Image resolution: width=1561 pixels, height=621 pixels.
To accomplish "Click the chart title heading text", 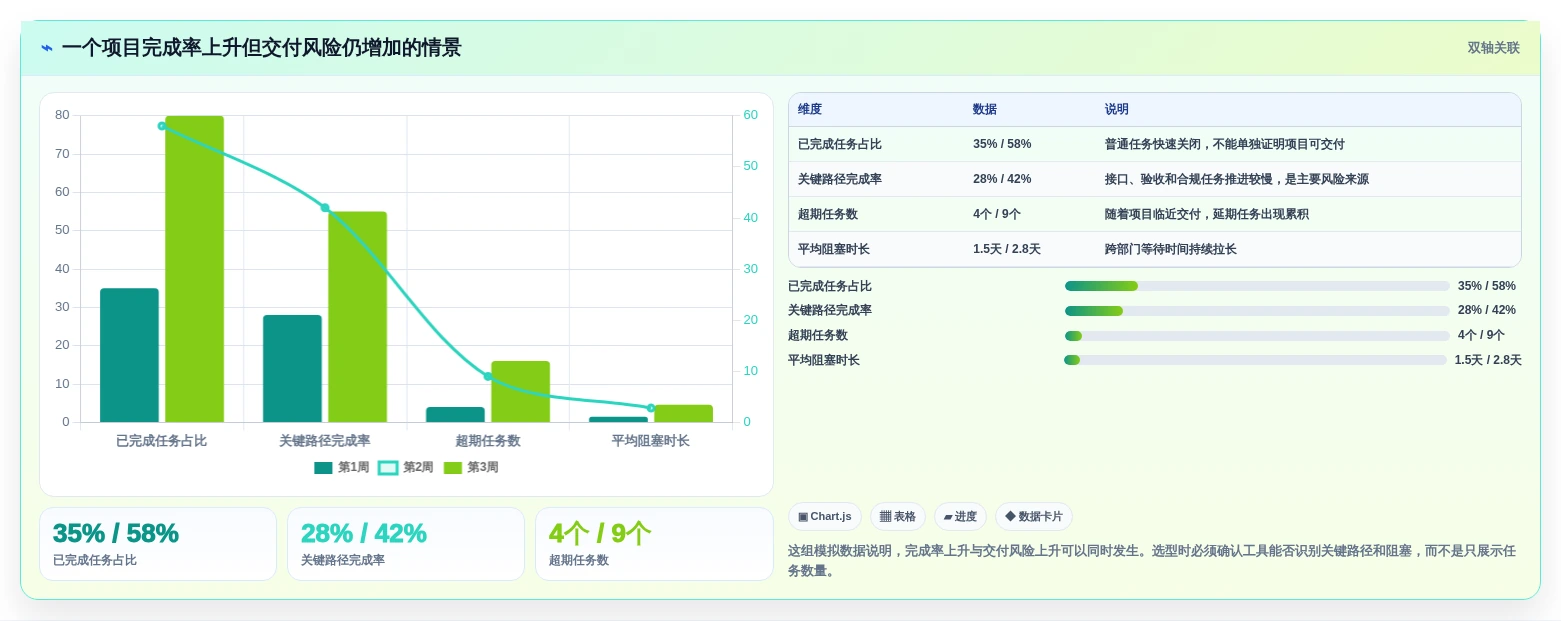I will 261,48.
